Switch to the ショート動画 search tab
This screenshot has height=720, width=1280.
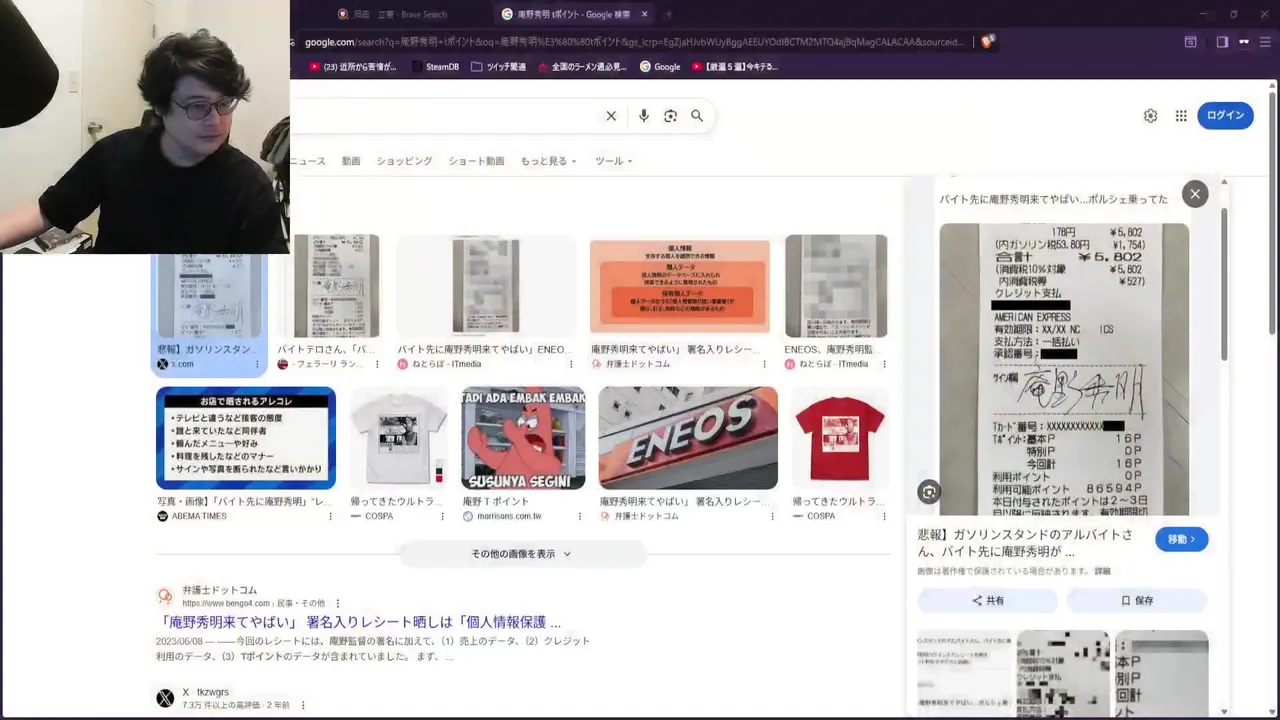(x=476, y=161)
